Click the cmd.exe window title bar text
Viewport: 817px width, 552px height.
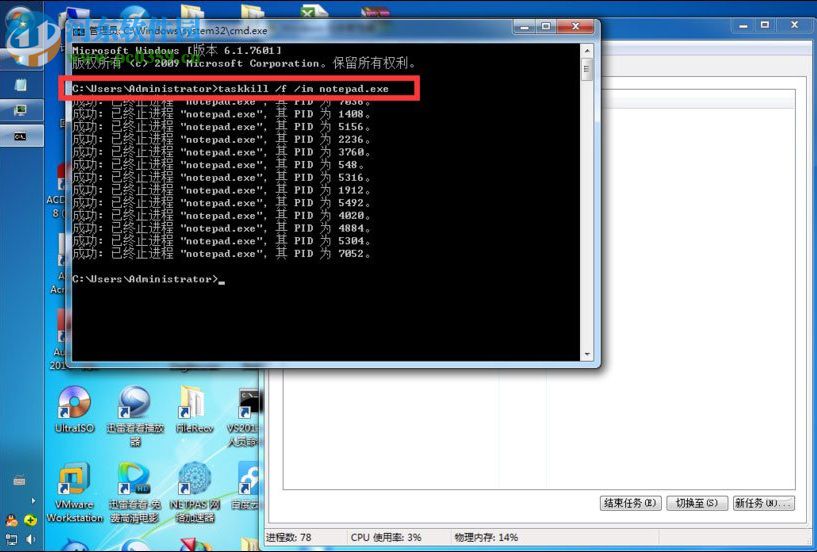(x=178, y=31)
